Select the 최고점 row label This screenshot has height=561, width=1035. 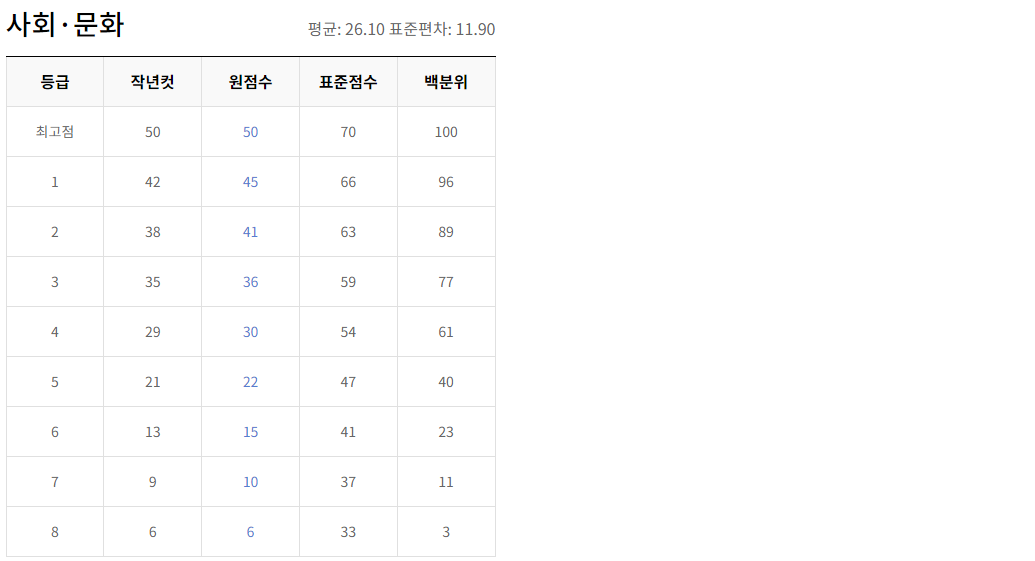point(55,132)
